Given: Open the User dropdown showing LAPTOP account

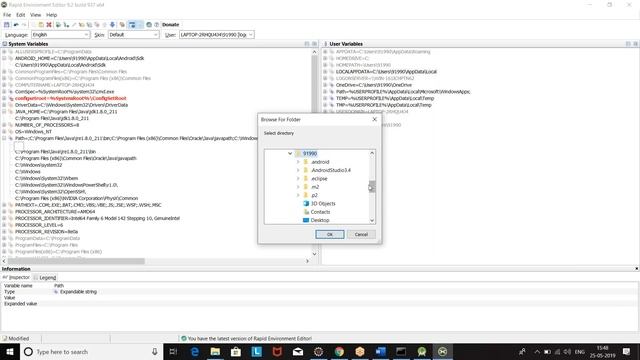Looking at the screenshot, I should point(216,35).
